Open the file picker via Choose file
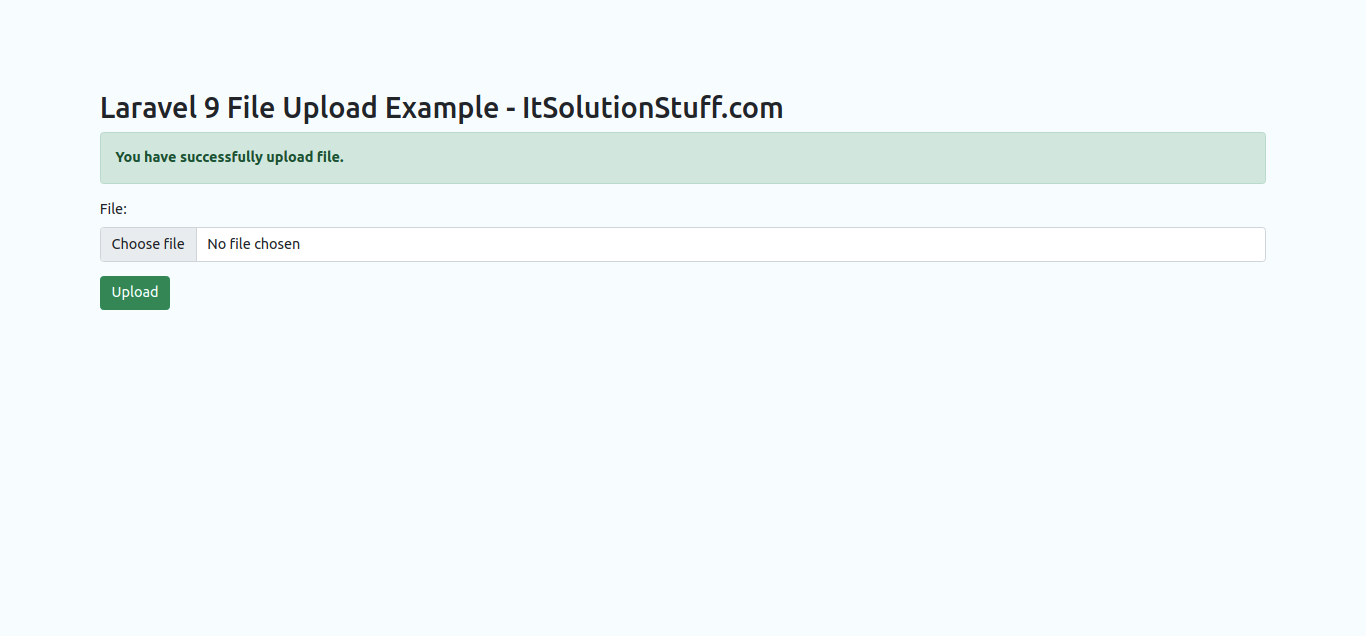This screenshot has height=636, width=1366. 148,244
